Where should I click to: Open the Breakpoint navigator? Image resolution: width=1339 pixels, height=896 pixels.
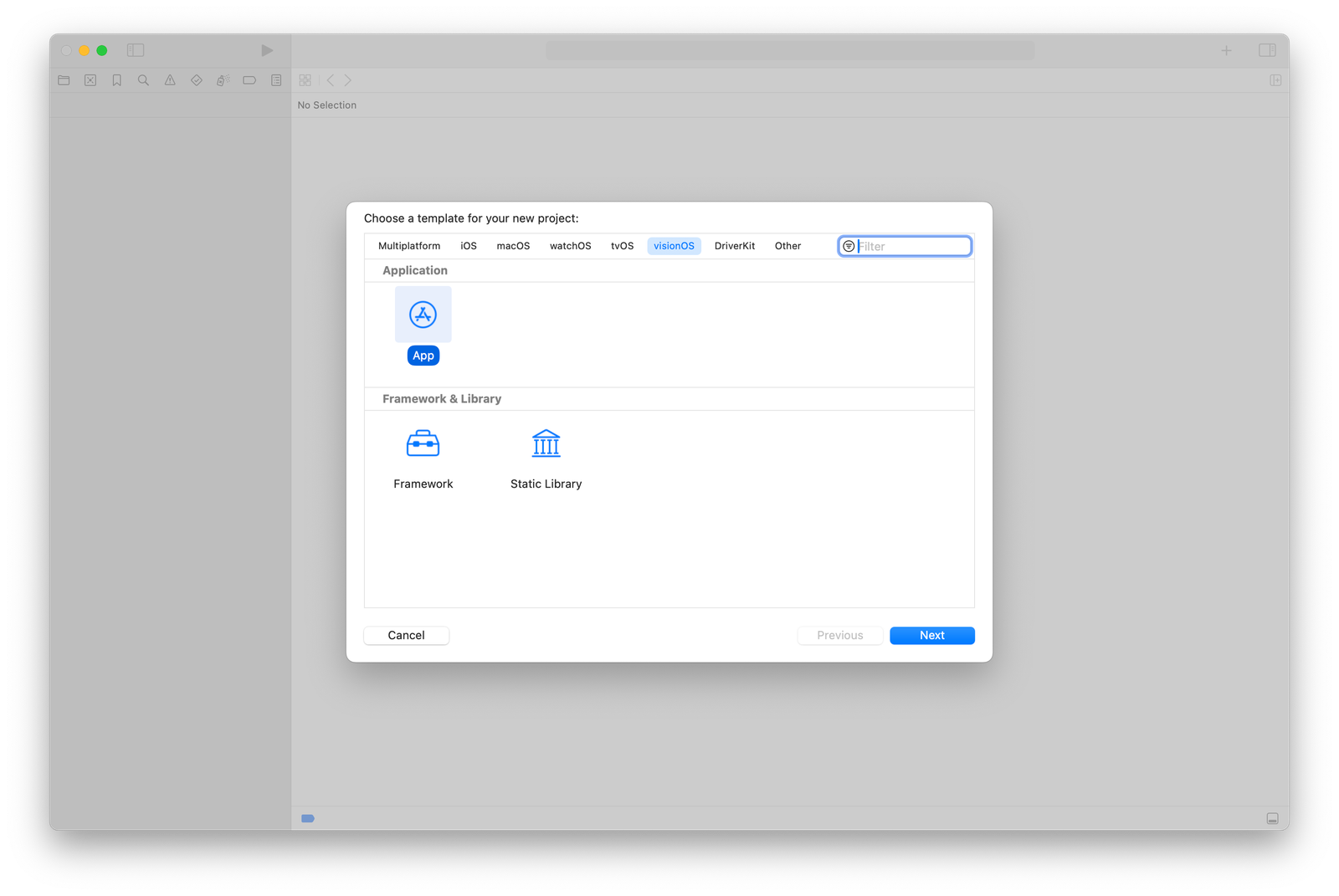pyautogui.click(x=249, y=79)
